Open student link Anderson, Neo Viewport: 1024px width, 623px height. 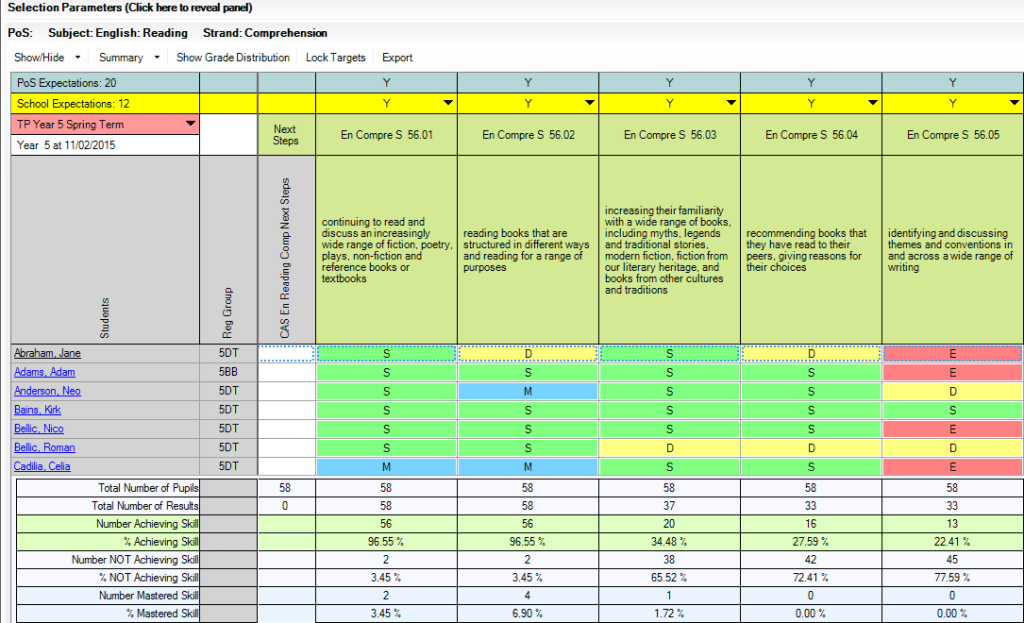click(x=47, y=391)
